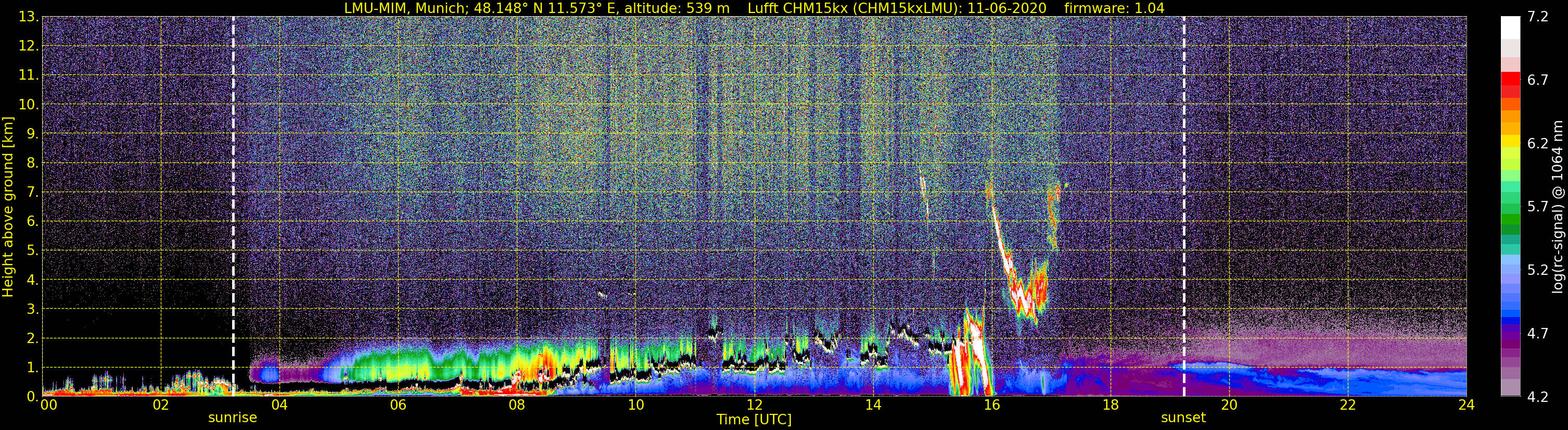Click the height axis tick label 9
Screen dimensions: 1568x430
32,134
